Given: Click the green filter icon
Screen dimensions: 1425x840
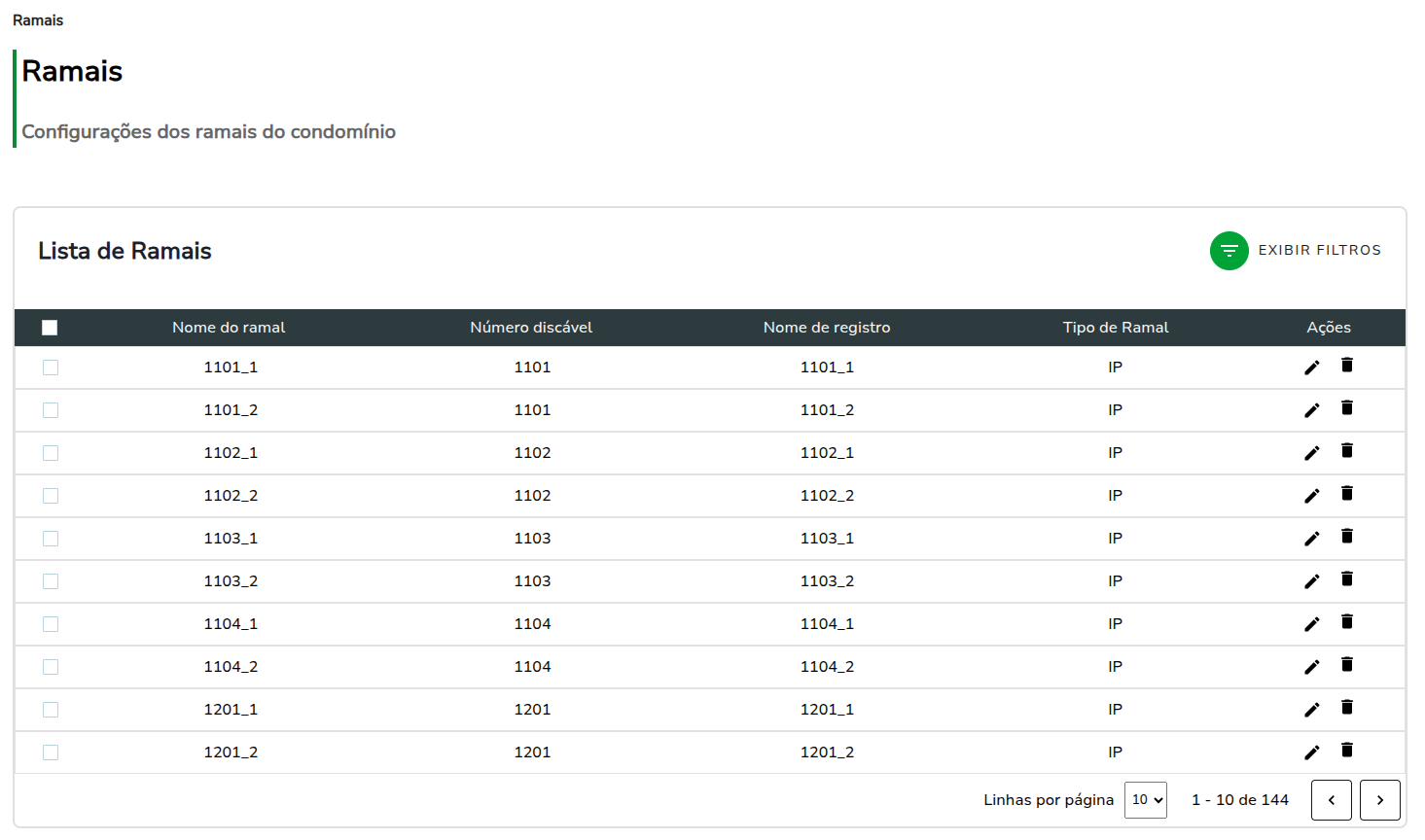Looking at the screenshot, I should coord(1229,251).
